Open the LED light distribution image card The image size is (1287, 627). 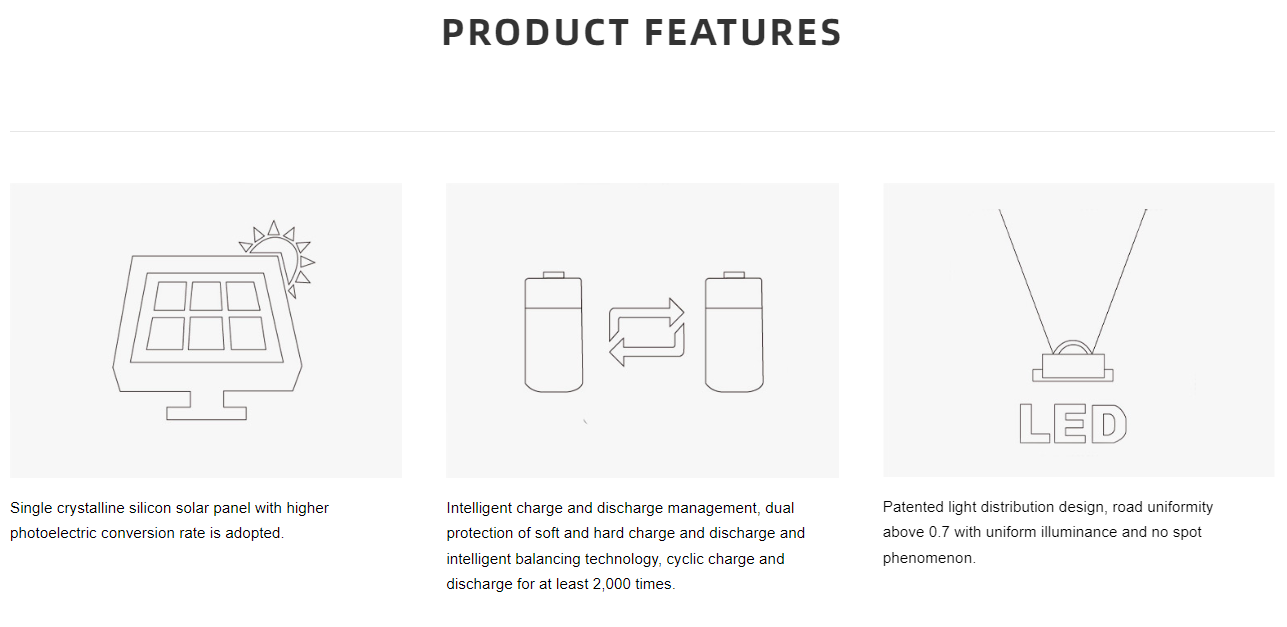coord(1079,330)
